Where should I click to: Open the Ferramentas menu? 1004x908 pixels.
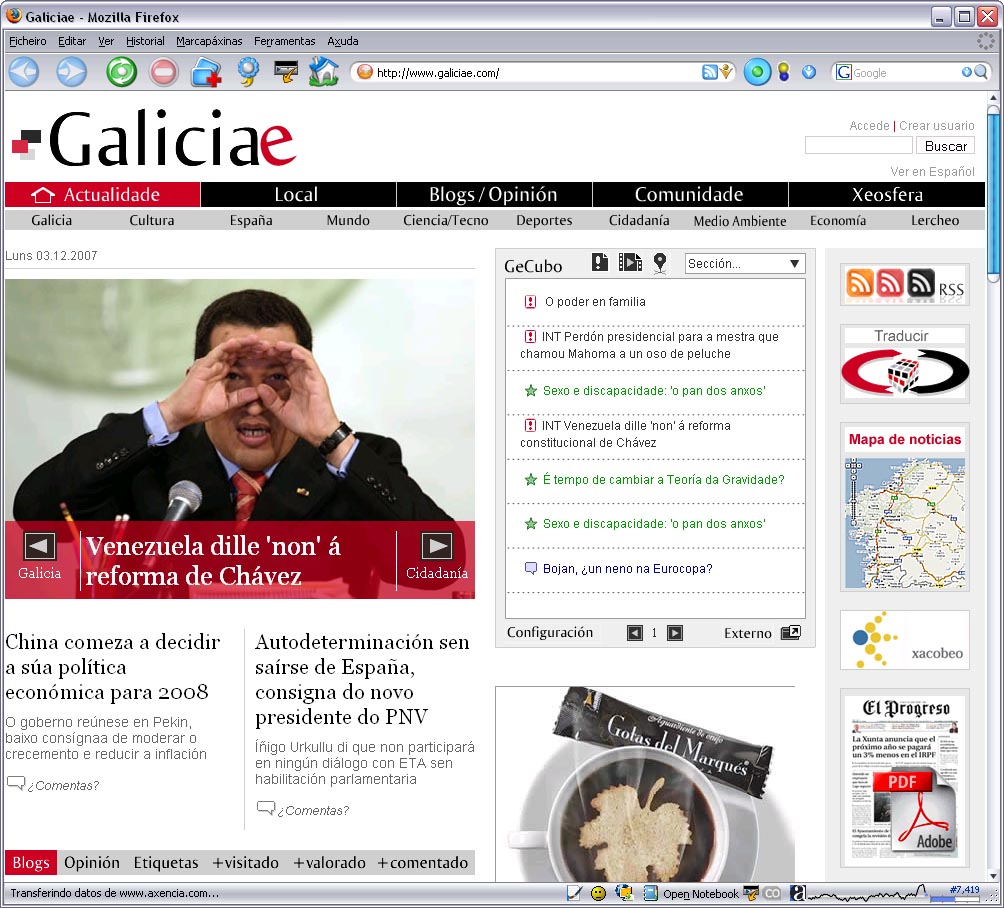coord(284,41)
